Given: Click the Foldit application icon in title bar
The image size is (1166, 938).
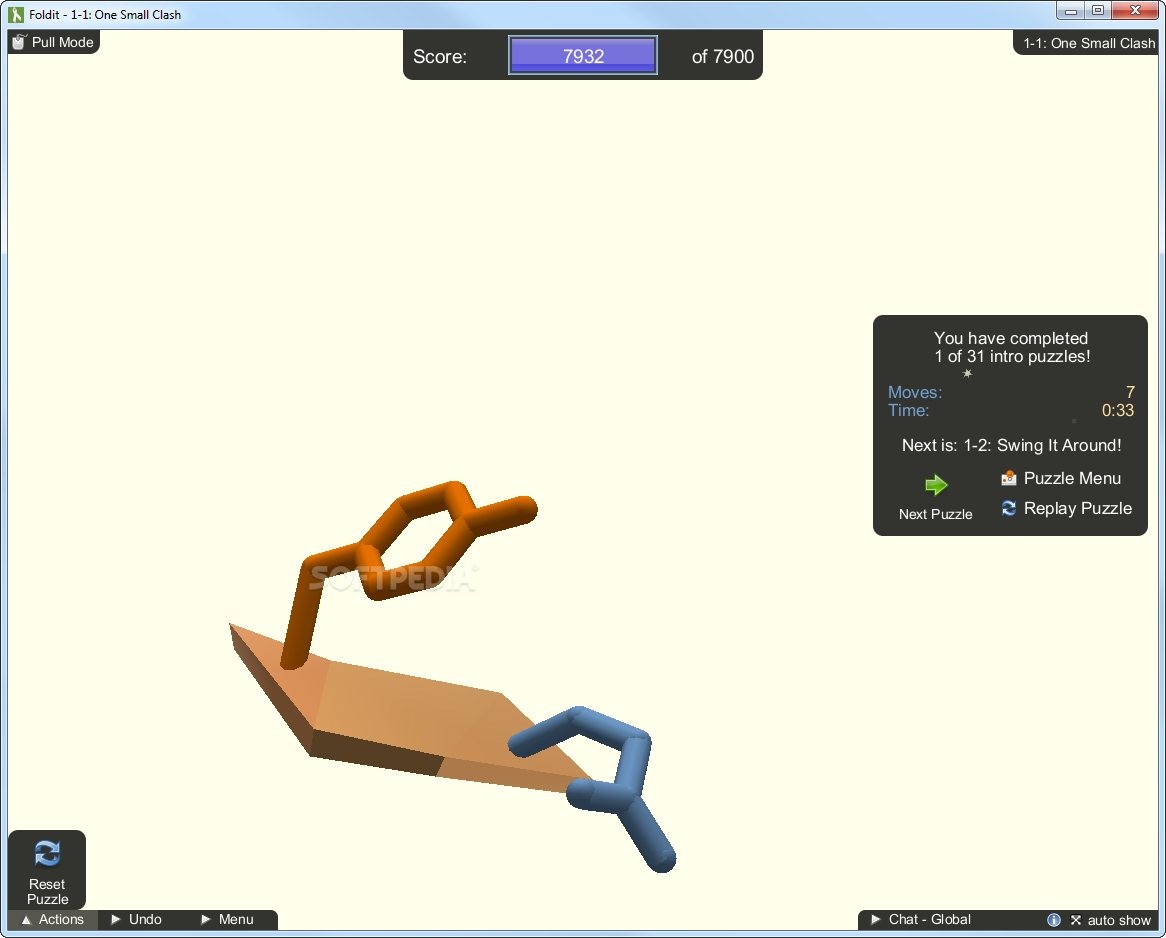Looking at the screenshot, I should (x=16, y=14).
